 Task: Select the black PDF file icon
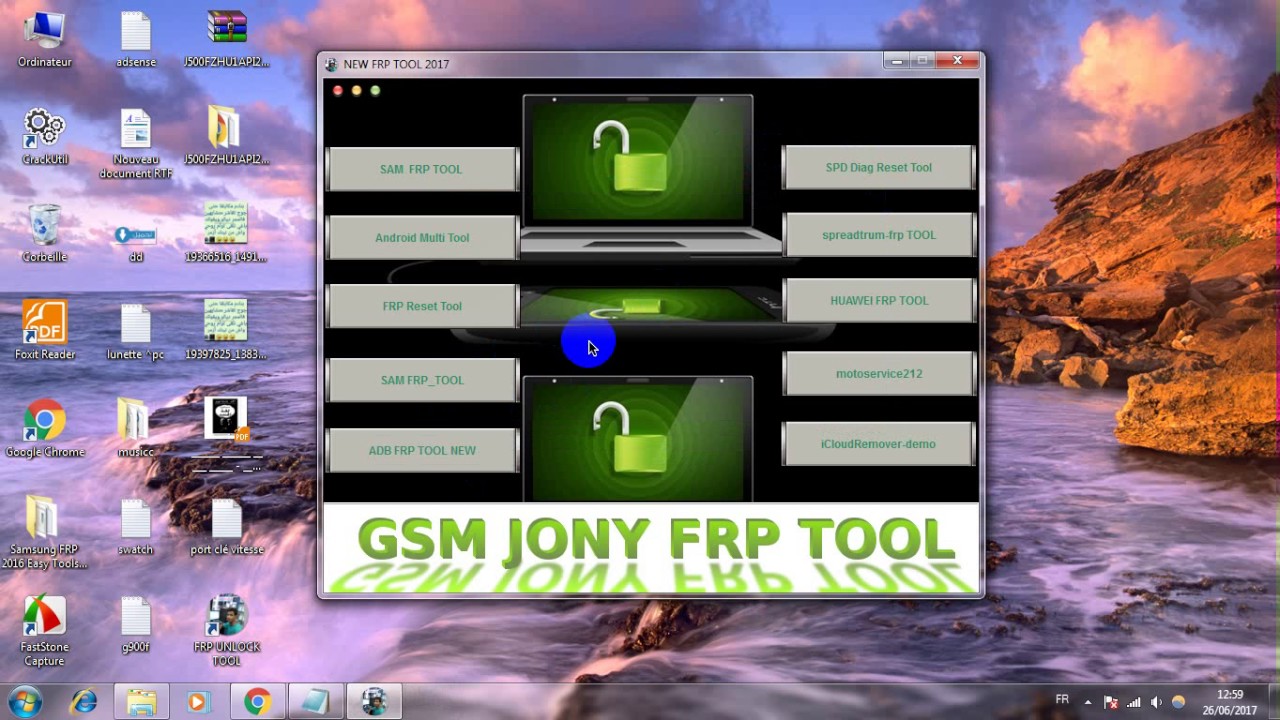click(227, 432)
